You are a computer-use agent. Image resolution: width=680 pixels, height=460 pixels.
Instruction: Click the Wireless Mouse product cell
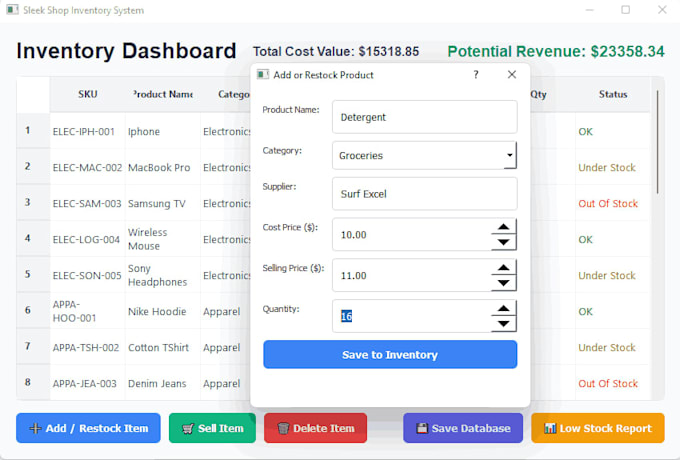(x=163, y=239)
